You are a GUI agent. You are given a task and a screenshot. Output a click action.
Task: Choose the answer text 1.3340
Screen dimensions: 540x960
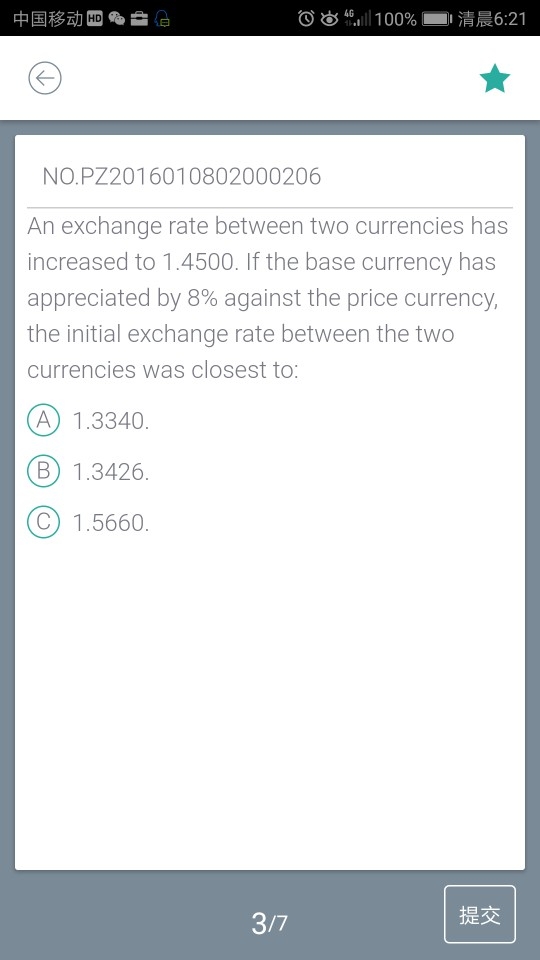point(111,421)
